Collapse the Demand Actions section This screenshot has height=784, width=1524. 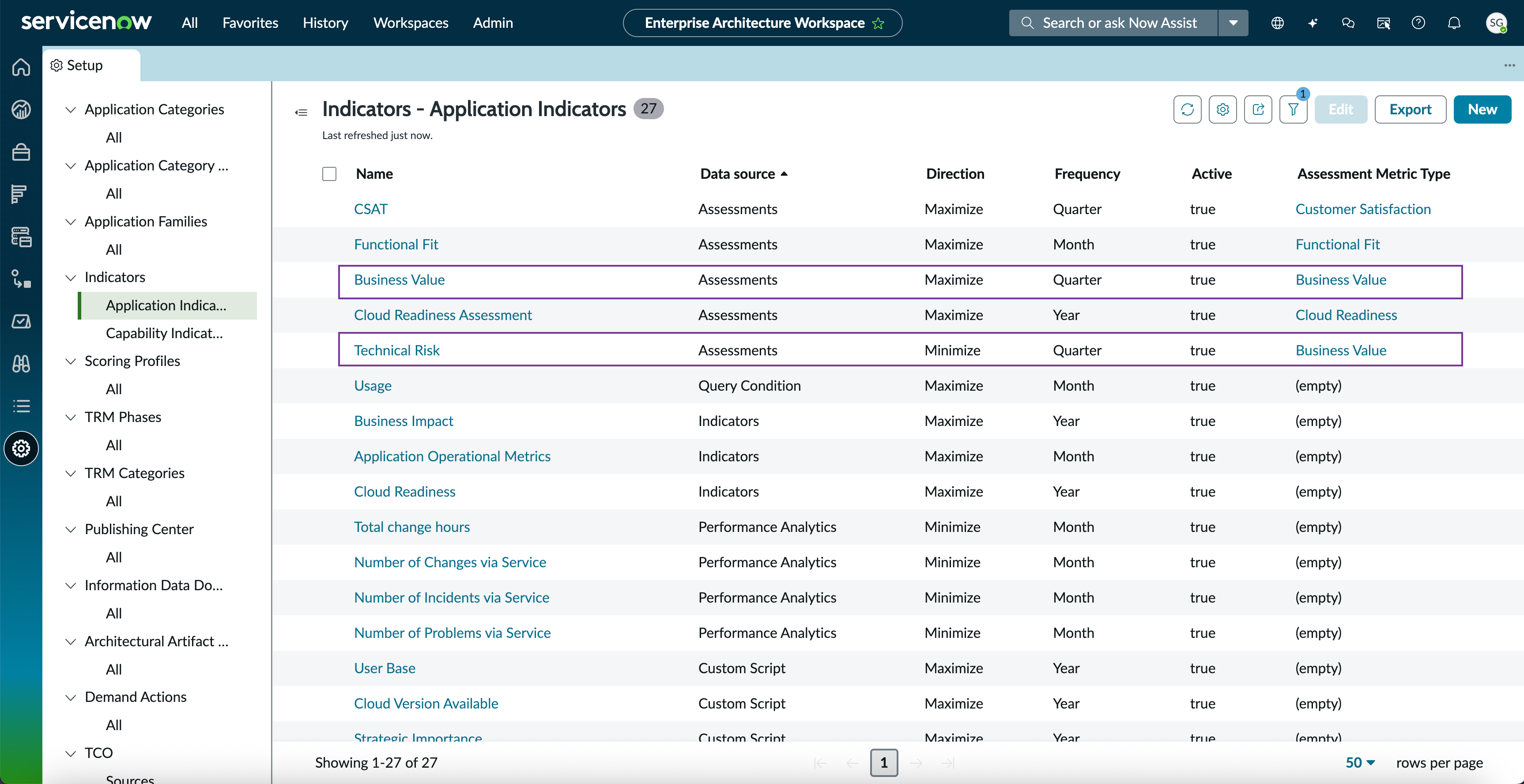[x=70, y=697]
